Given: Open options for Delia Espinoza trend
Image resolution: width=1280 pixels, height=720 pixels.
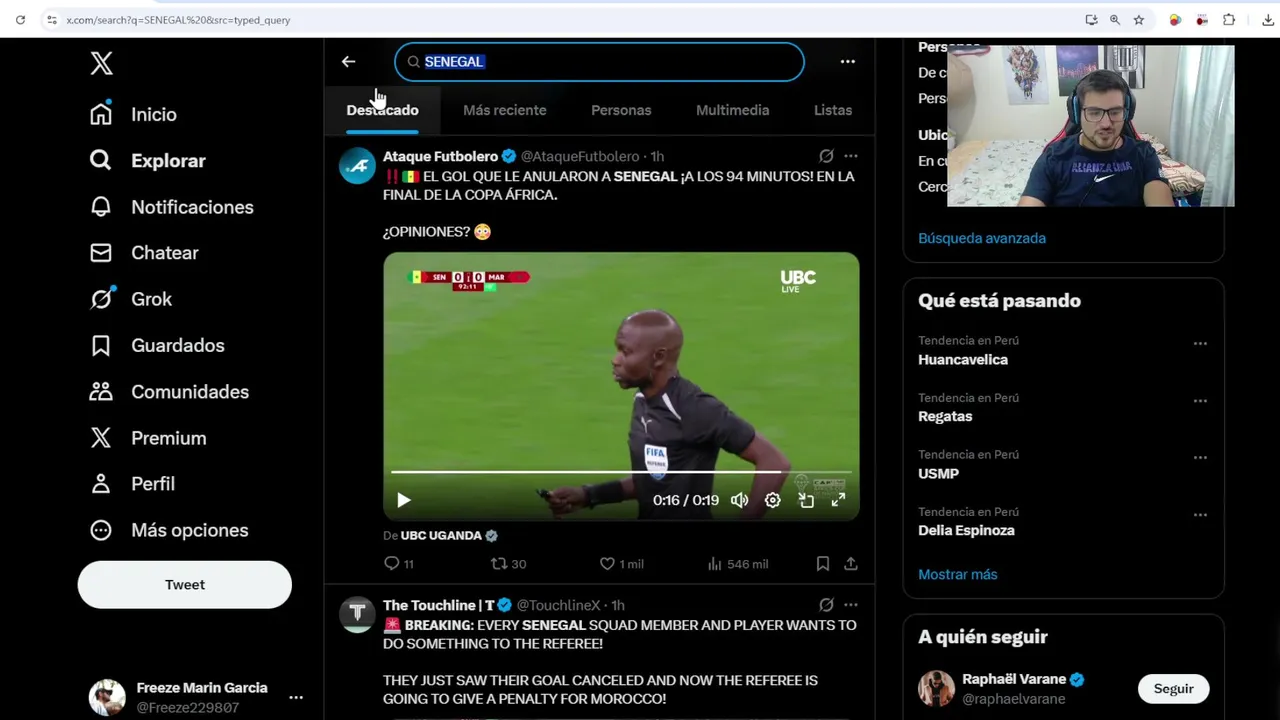Looking at the screenshot, I should coord(1200,515).
